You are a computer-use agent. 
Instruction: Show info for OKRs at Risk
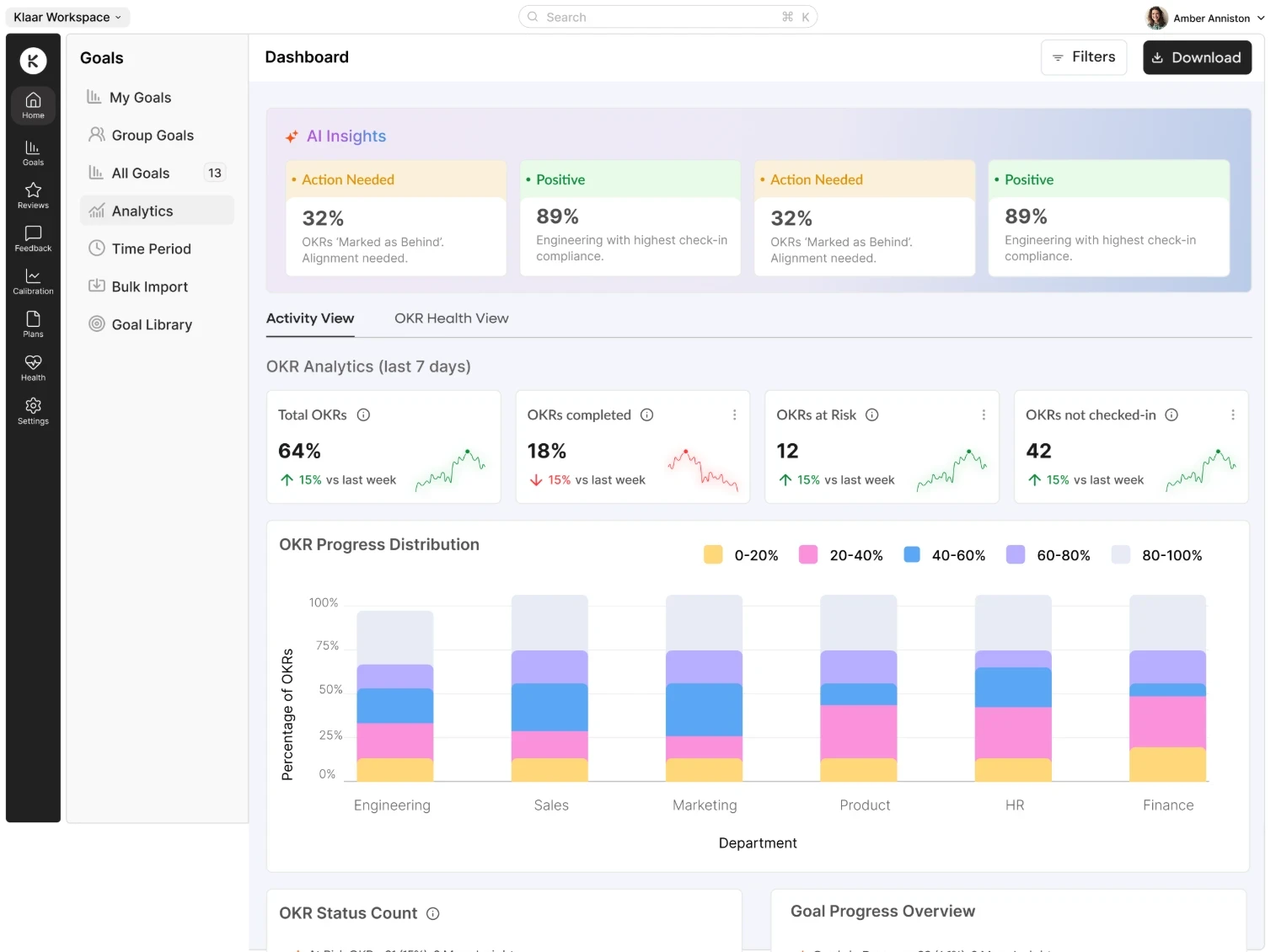click(872, 414)
